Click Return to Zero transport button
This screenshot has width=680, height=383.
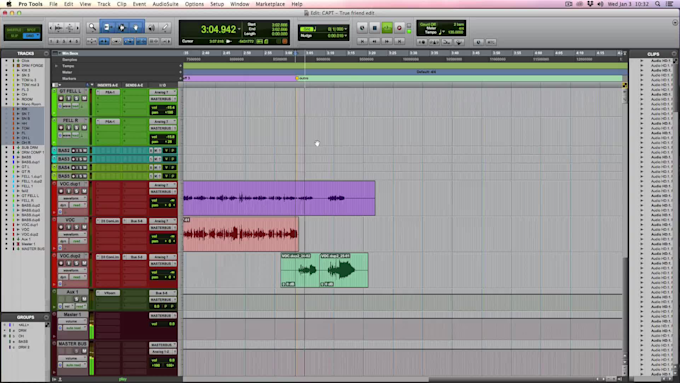(x=362, y=41)
